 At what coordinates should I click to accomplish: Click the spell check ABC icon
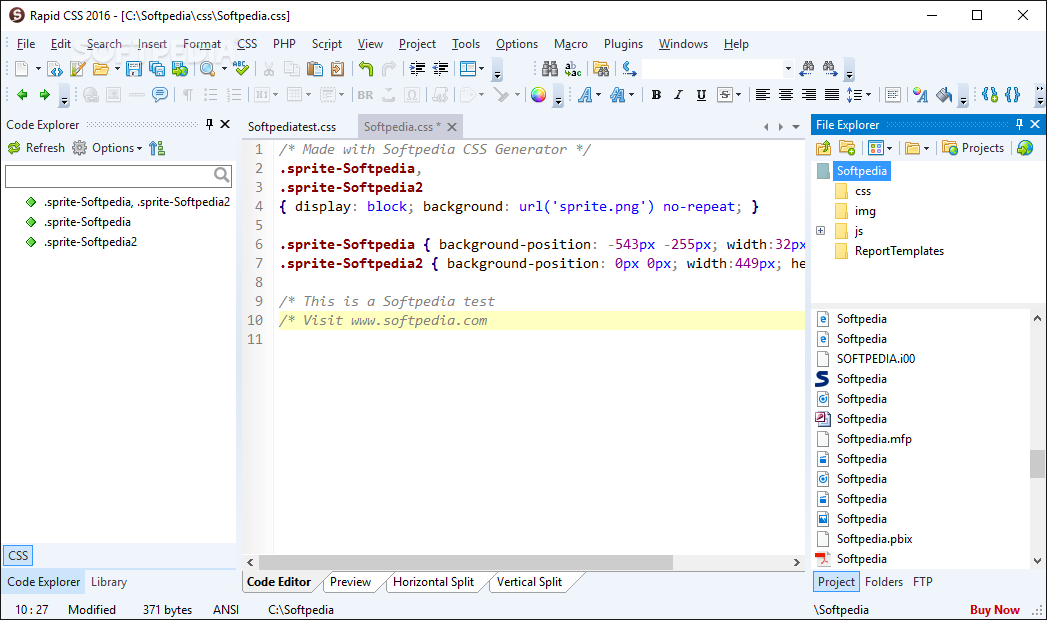(241, 68)
